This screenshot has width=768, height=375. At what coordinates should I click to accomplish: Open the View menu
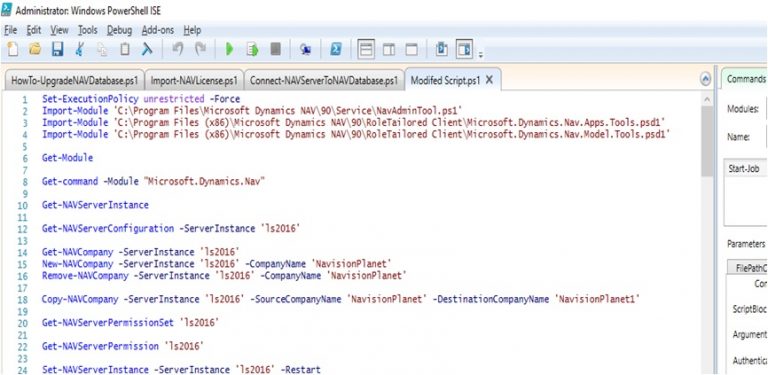[59, 30]
